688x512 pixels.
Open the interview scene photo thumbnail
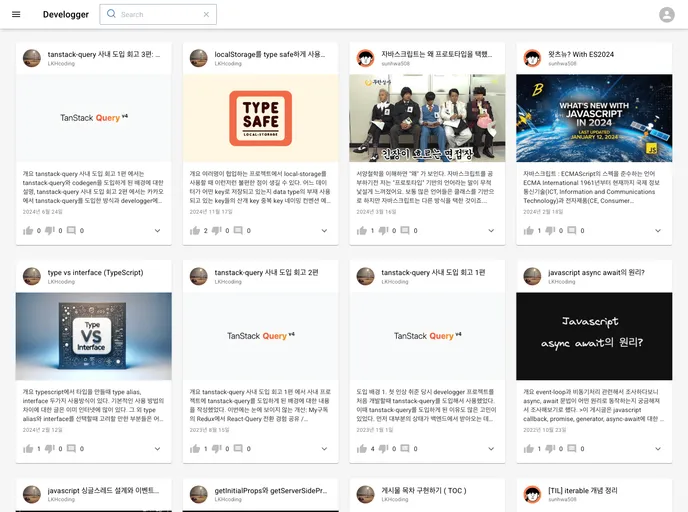pos(427,118)
